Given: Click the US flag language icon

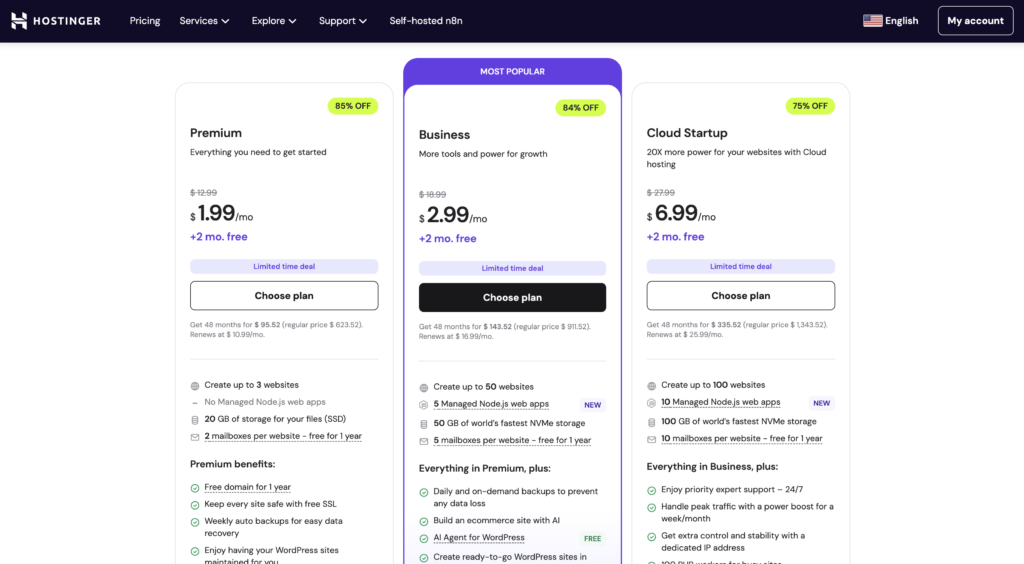Looking at the screenshot, I should (872, 21).
